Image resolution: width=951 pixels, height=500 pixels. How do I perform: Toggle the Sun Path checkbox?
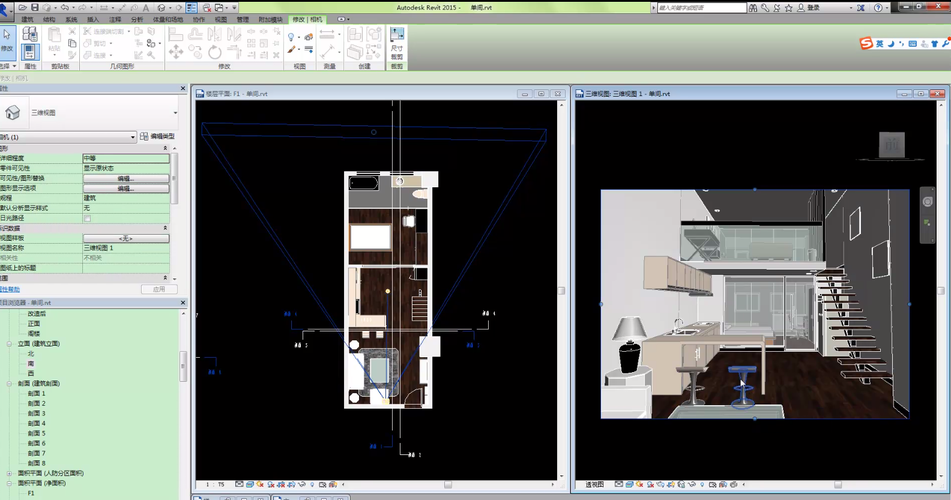(87, 218)
